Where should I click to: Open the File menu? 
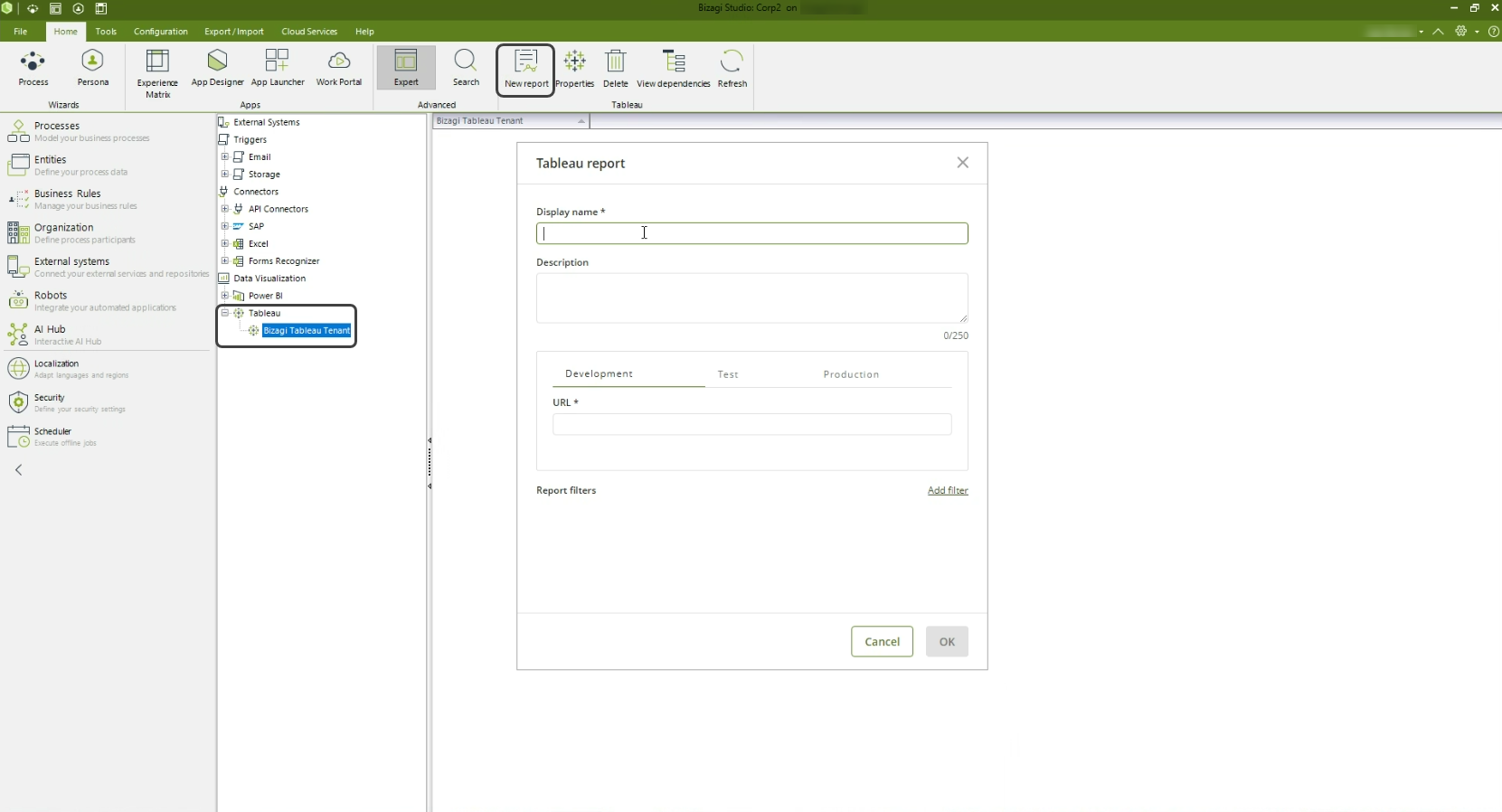(20, 32)
